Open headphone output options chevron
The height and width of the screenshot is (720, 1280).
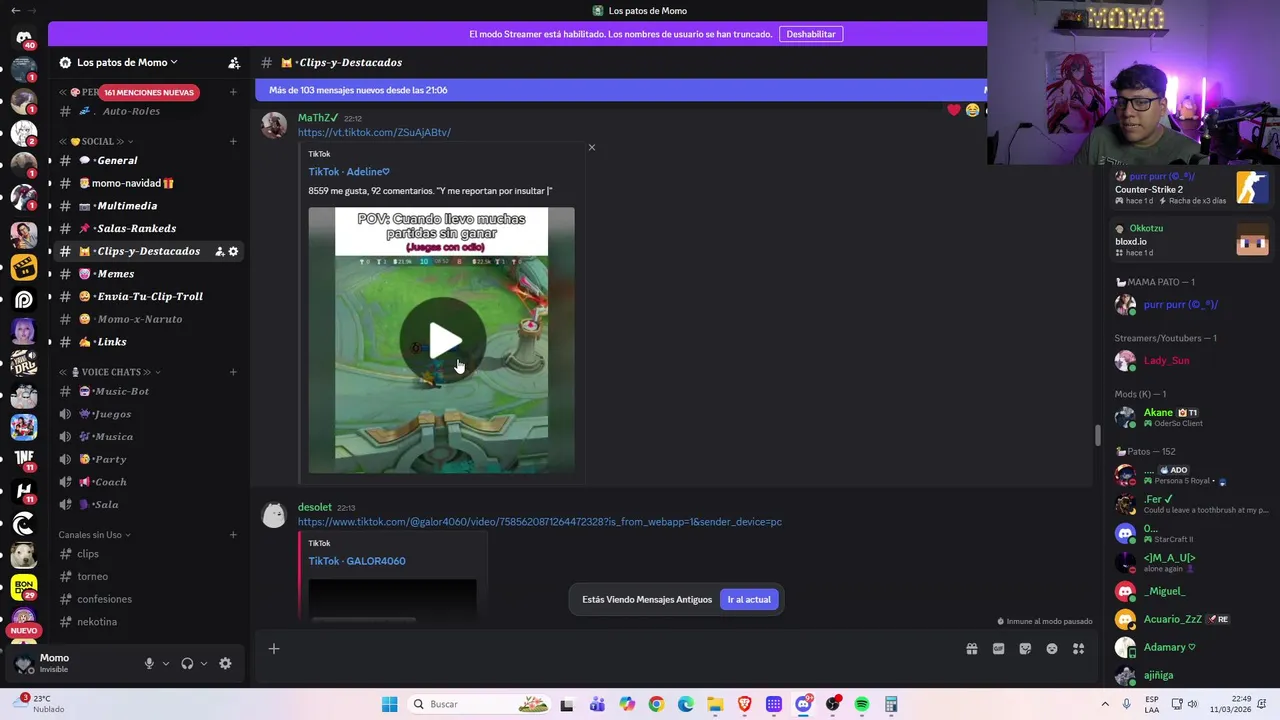[204, 663]
